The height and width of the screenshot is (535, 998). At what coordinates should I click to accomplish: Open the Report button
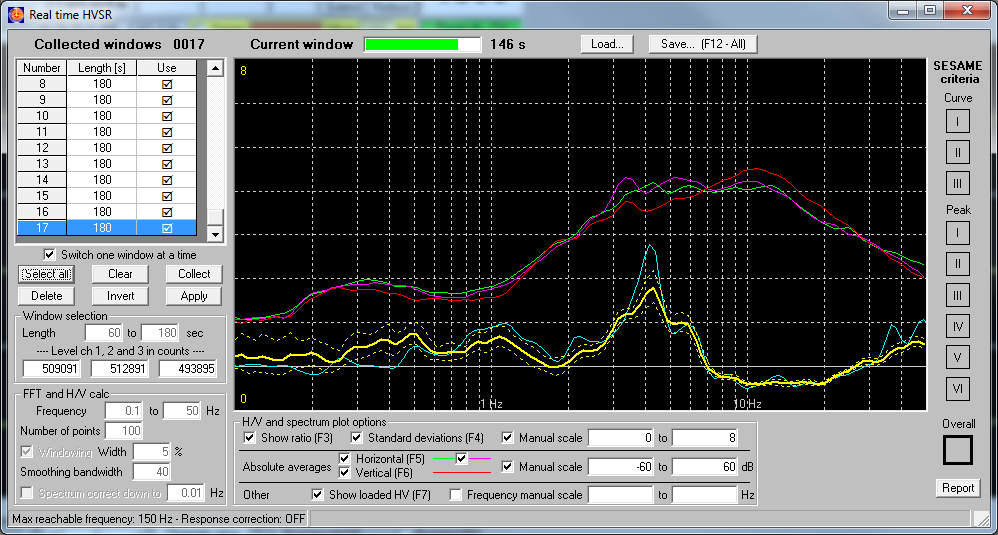point(958,488)
